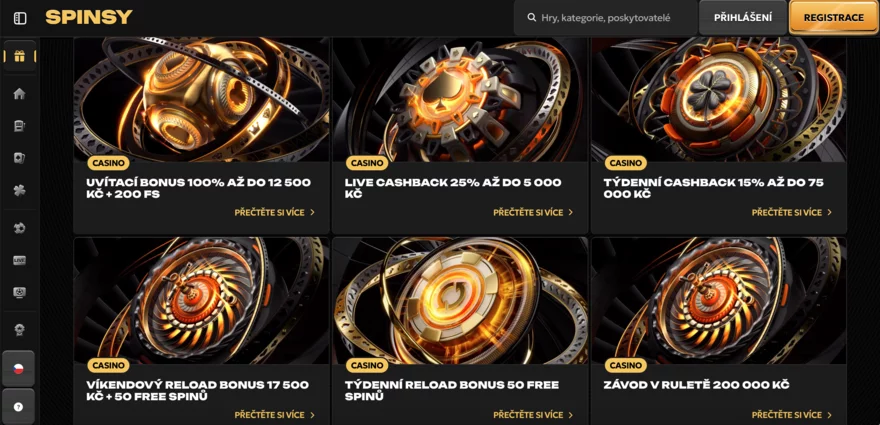The image size is (880, 425).
Task: Click the Přihlášení login button
Action: 742,18
